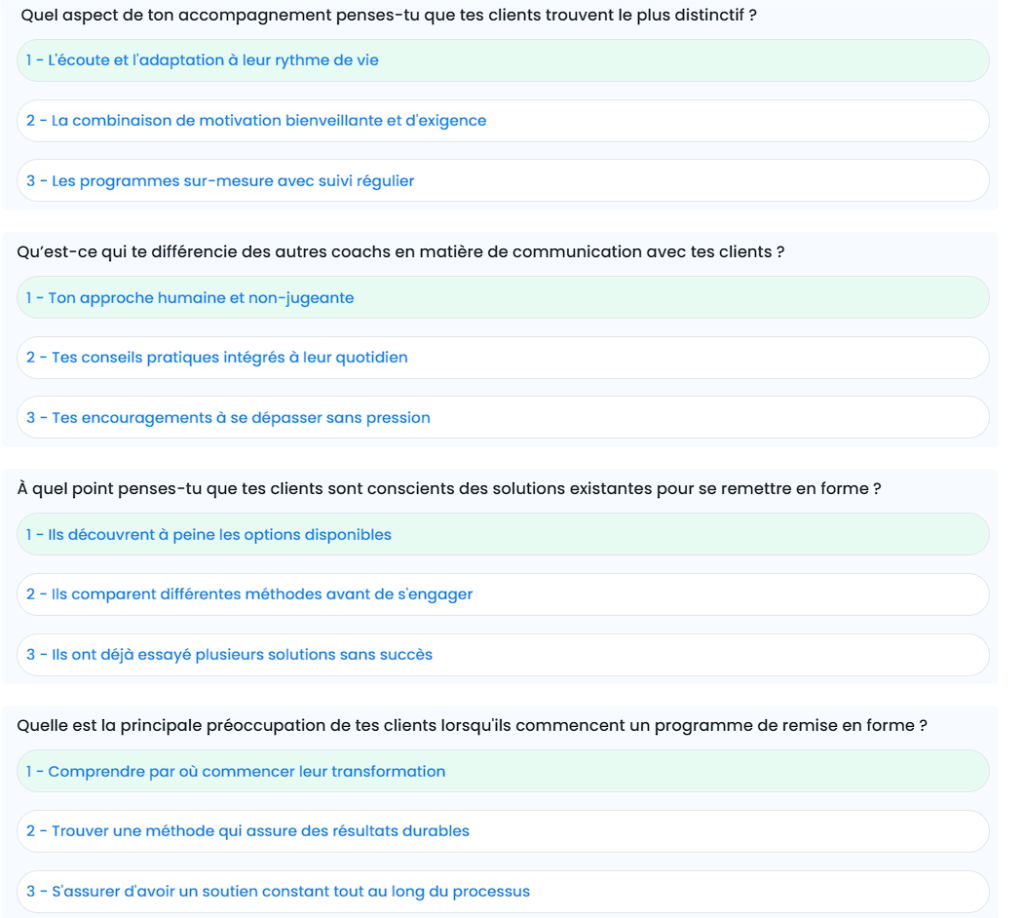Click question text "Quel aspect de ton accompagnement"
This screenshot has width=1024, height=918.
(x=389, y=15)
